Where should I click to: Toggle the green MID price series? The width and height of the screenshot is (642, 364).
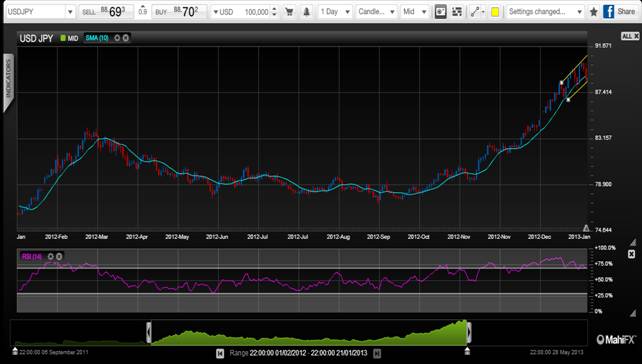(x=69, y=38)
